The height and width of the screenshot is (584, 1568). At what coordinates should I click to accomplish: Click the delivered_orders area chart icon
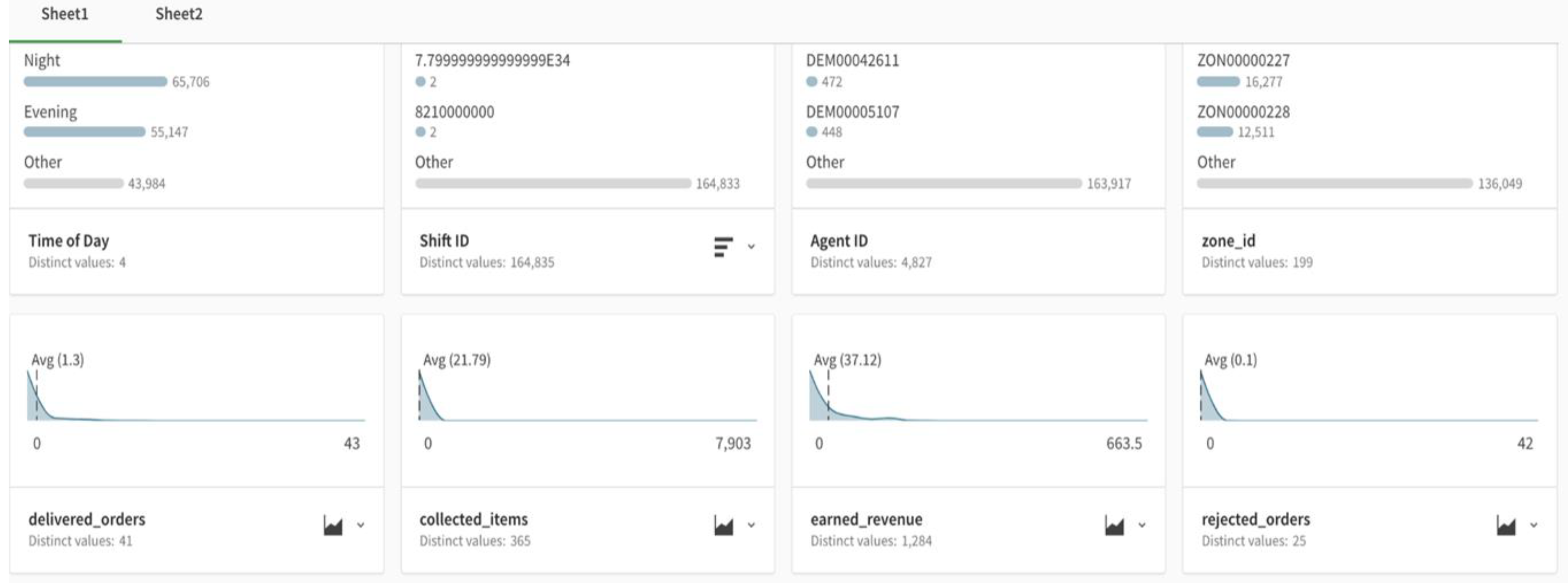332,526
